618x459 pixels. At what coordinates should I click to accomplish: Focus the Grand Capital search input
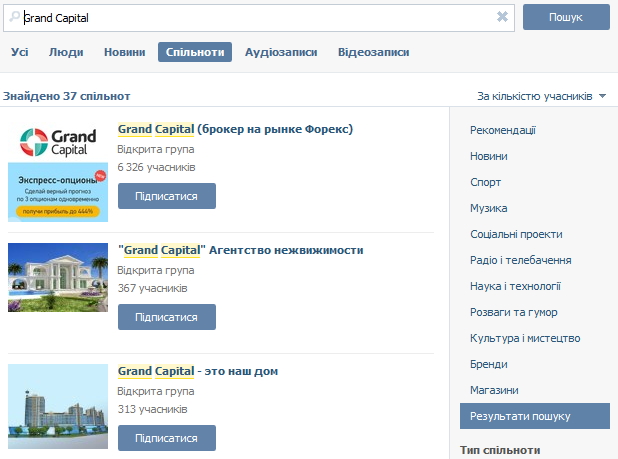point(259,18)
